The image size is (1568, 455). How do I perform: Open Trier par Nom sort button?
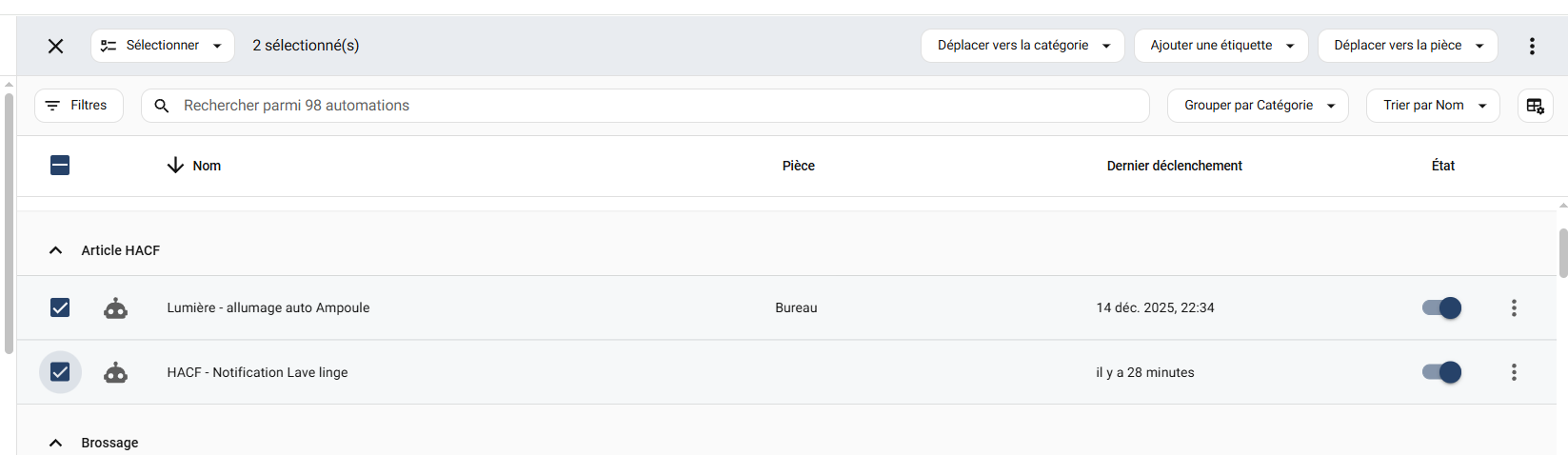[1433, 106]
